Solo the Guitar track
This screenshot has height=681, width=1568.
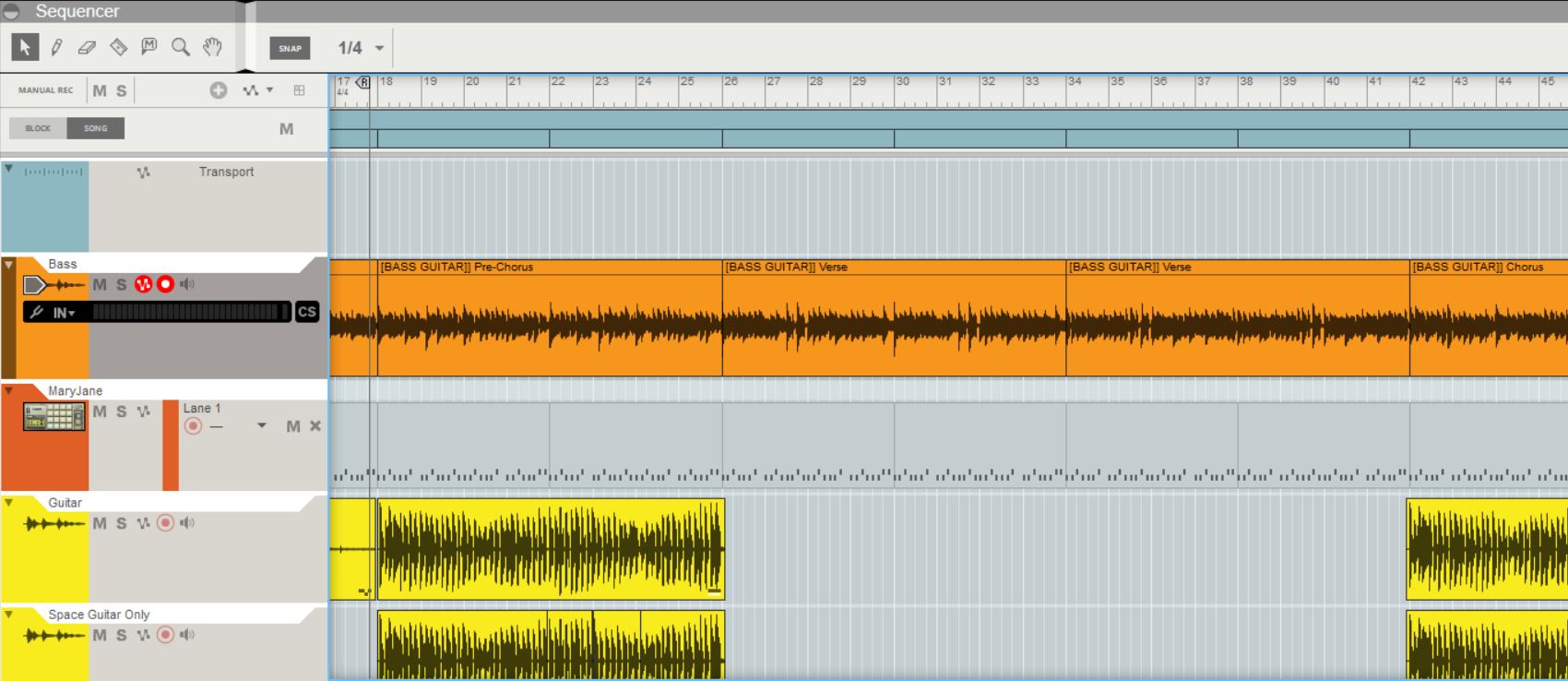point(122,523)
